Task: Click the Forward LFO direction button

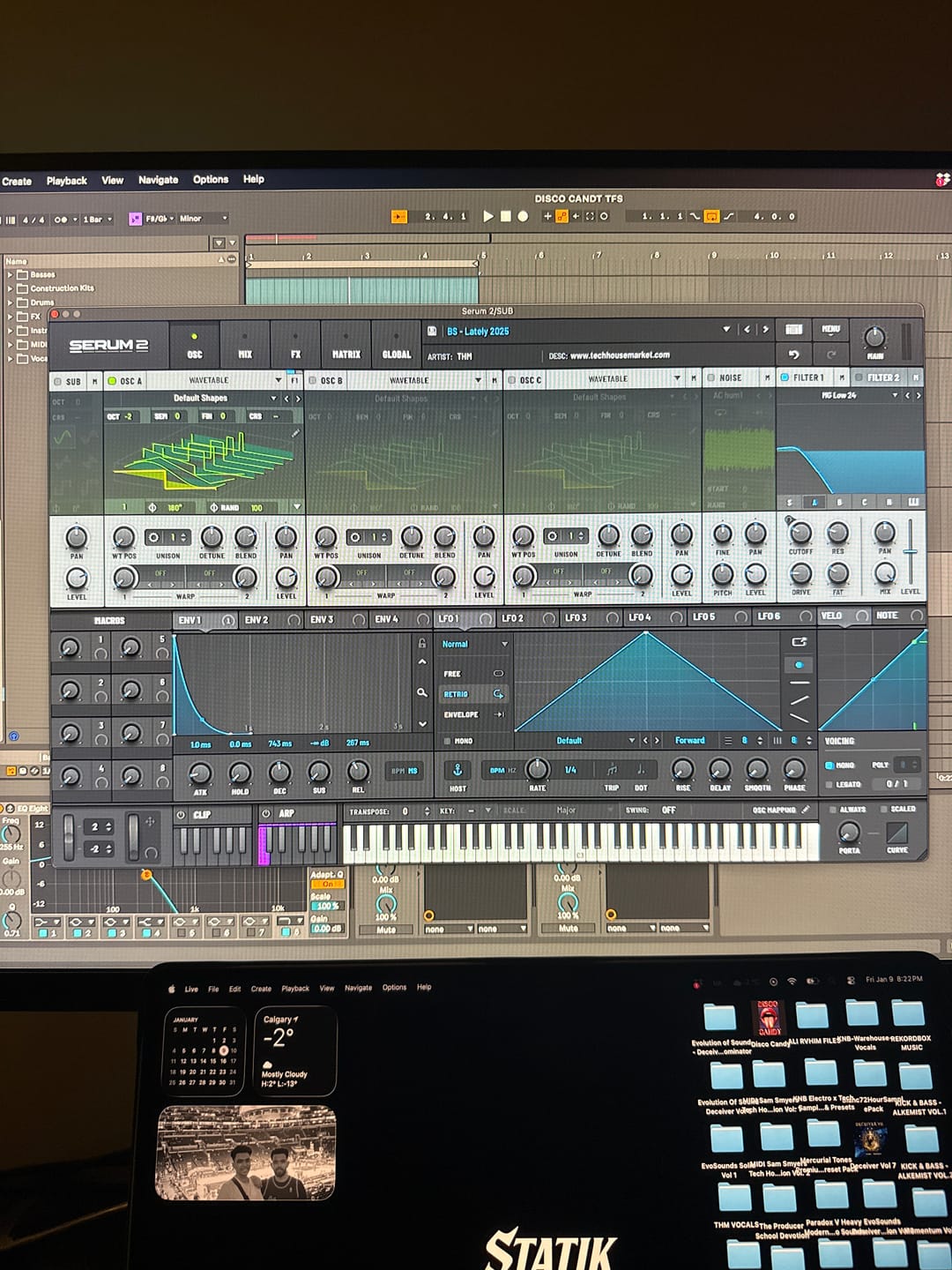Action: pos(689,740)
